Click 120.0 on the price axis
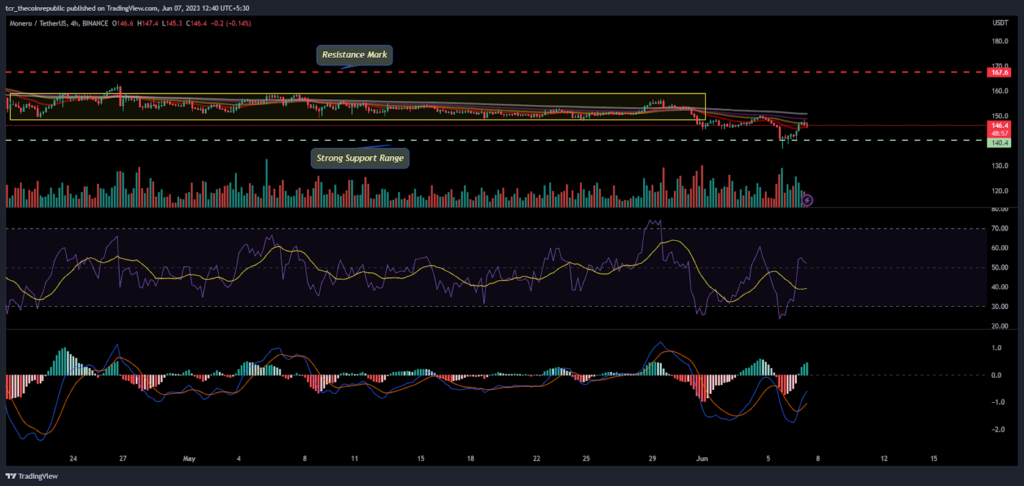Screen dimensions: 1024x486 point(1000,191)
